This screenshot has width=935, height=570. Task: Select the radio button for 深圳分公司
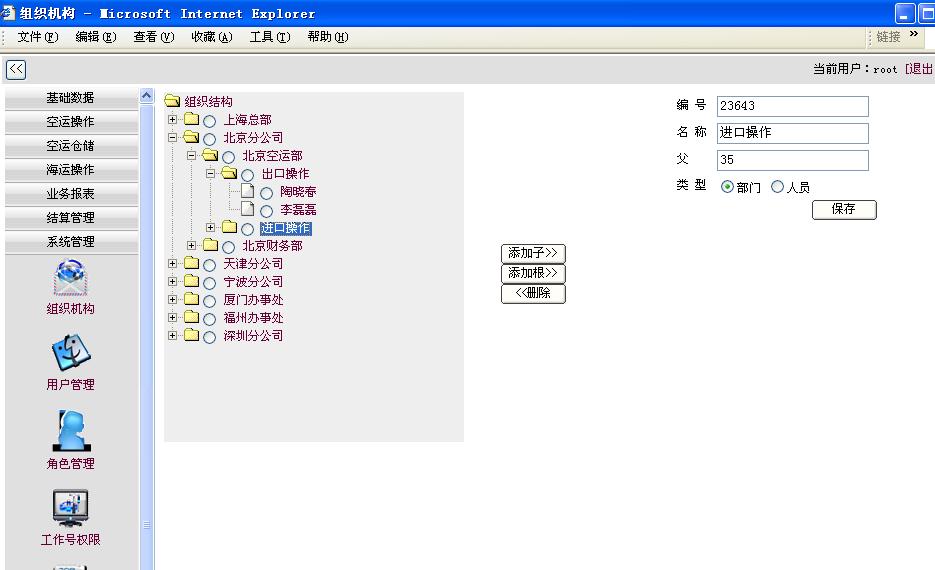209,337
